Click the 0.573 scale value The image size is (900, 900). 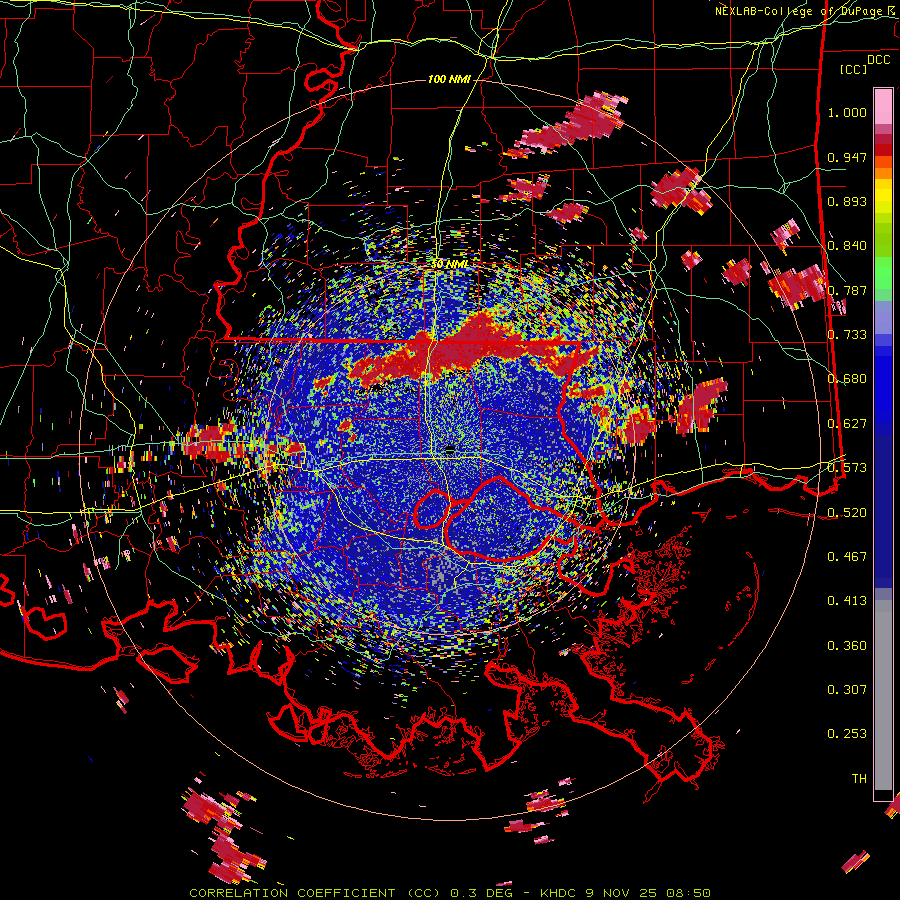click(847, 468)
